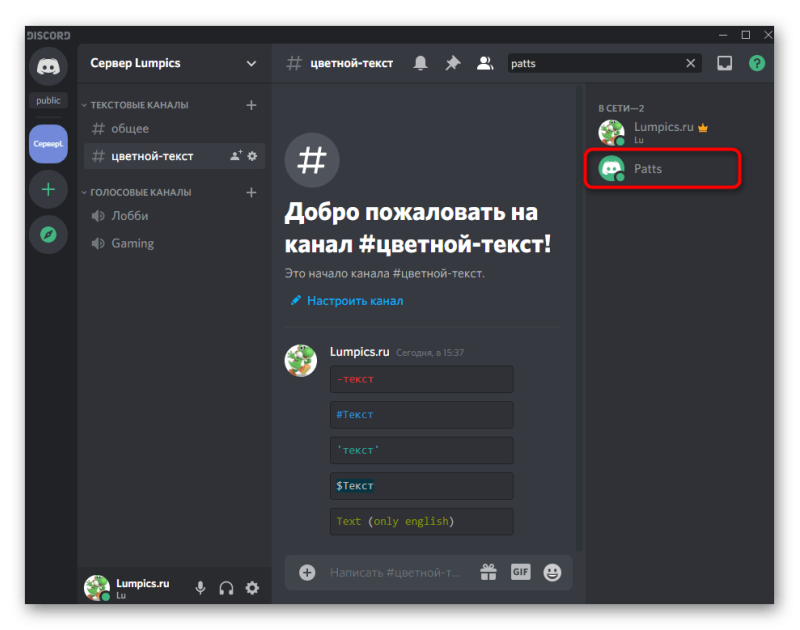Open server discovery compass icon

coord(48,235)
